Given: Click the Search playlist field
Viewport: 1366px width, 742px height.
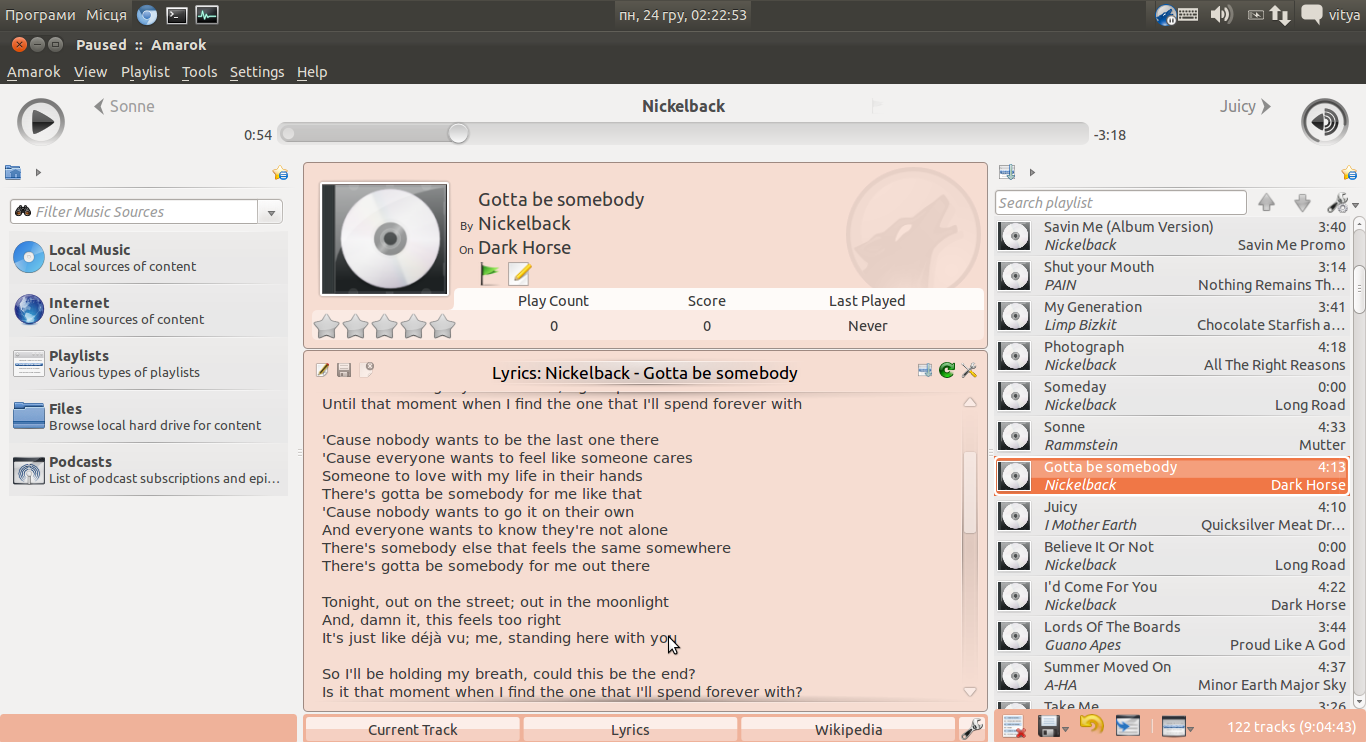Looking at the screenshot, I should point(1121,203).
